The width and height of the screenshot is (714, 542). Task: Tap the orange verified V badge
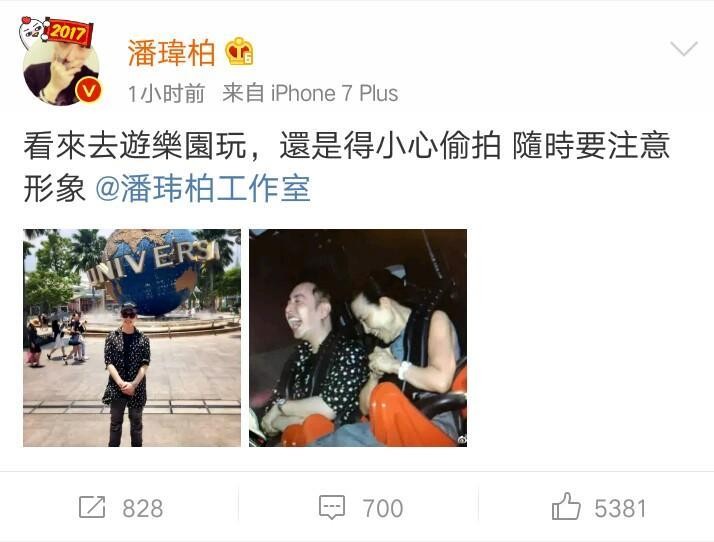click(88, 91)
